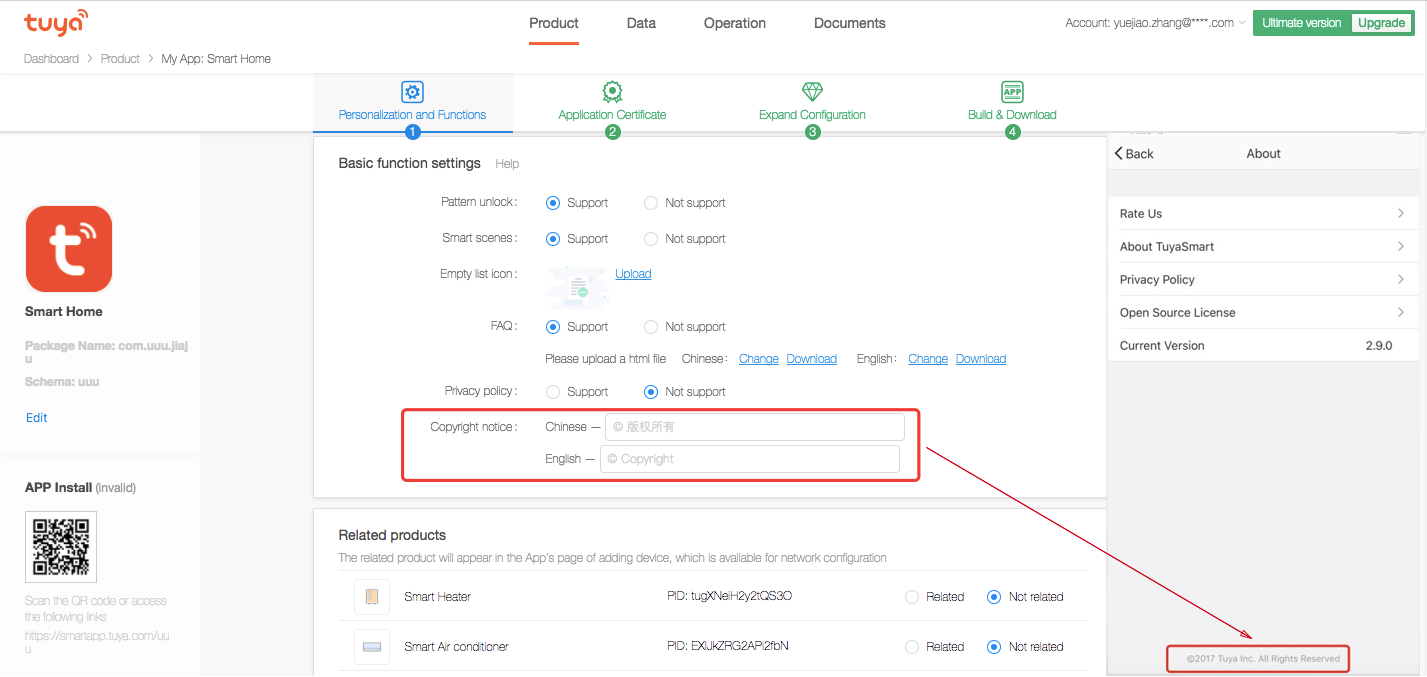Click the Current Version row
The image size is (1427, 677).
pos(1263,346)
